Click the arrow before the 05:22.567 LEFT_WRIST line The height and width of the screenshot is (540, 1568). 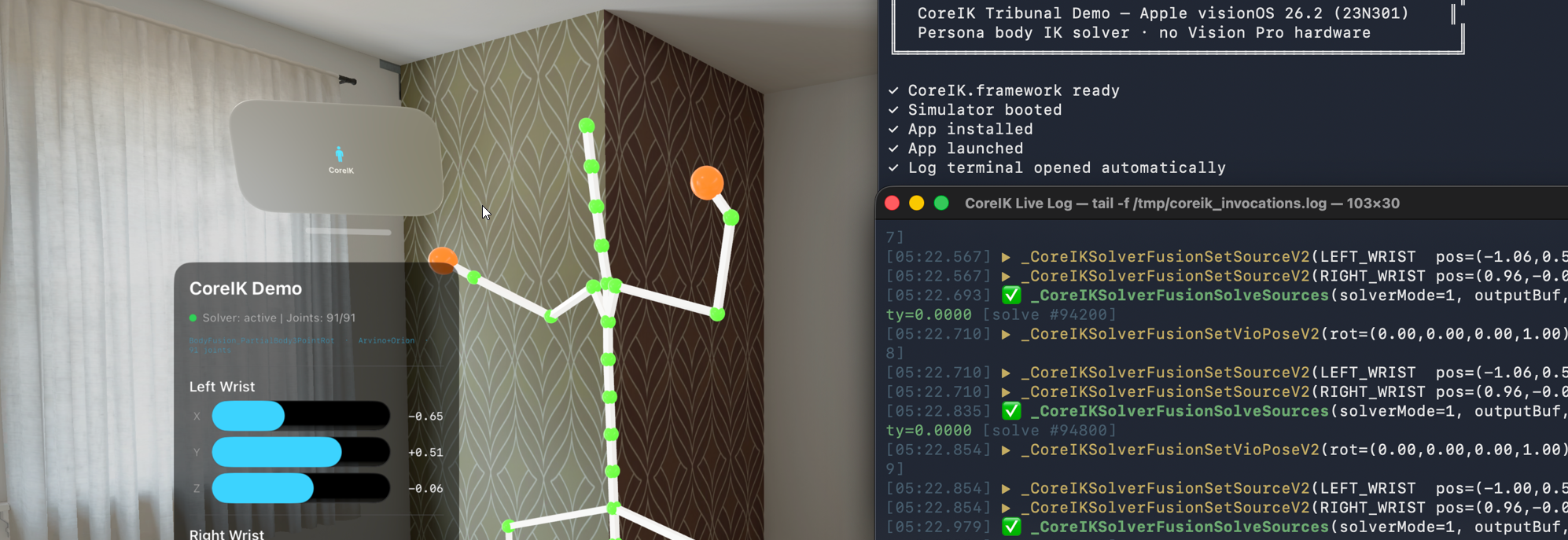(x=1006, y=257)
